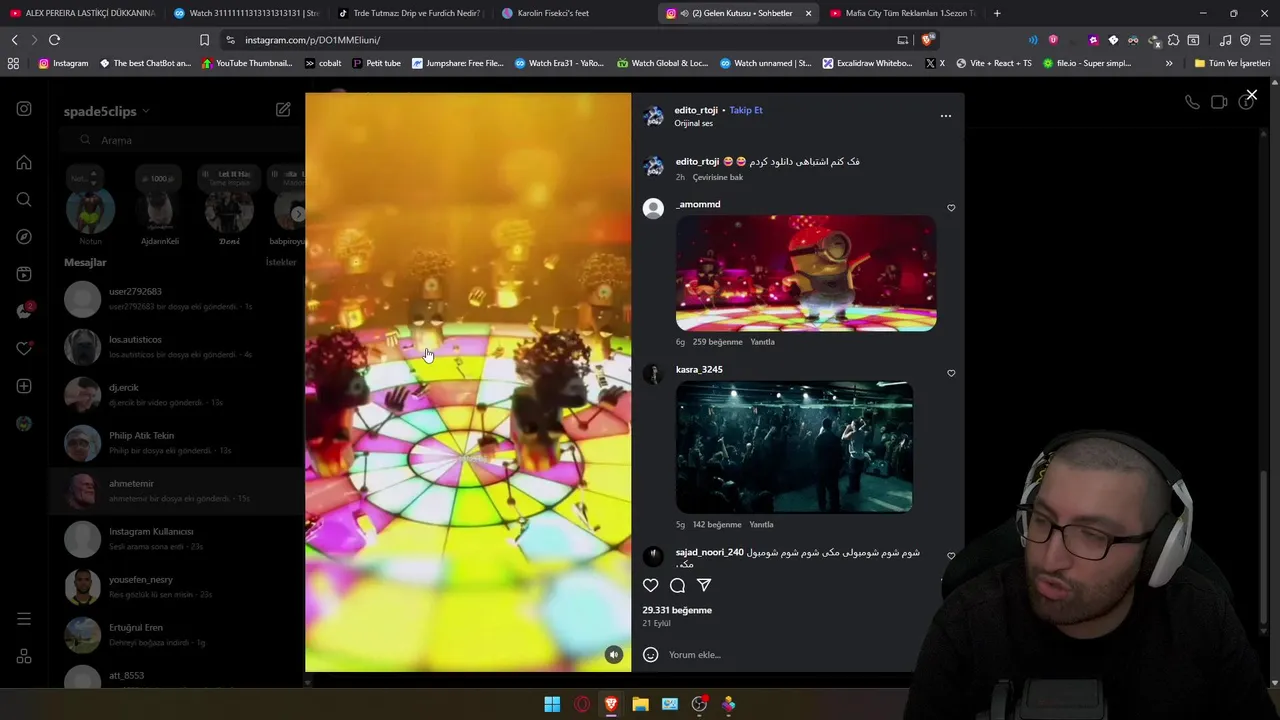Screen dimensions: 1280x720
Task: Click the 259 beğenme count
Action: [718, 342]
